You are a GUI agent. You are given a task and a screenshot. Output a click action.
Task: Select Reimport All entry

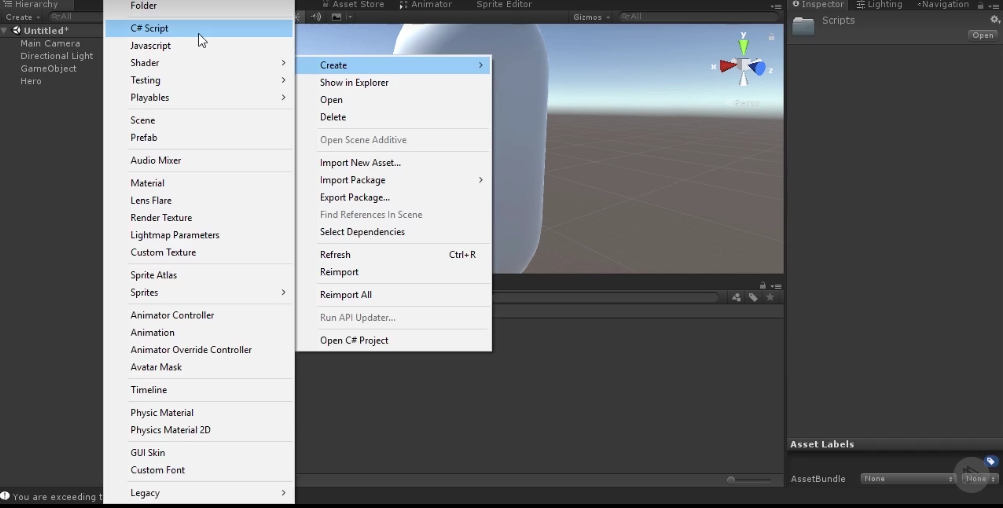[394, 294]
